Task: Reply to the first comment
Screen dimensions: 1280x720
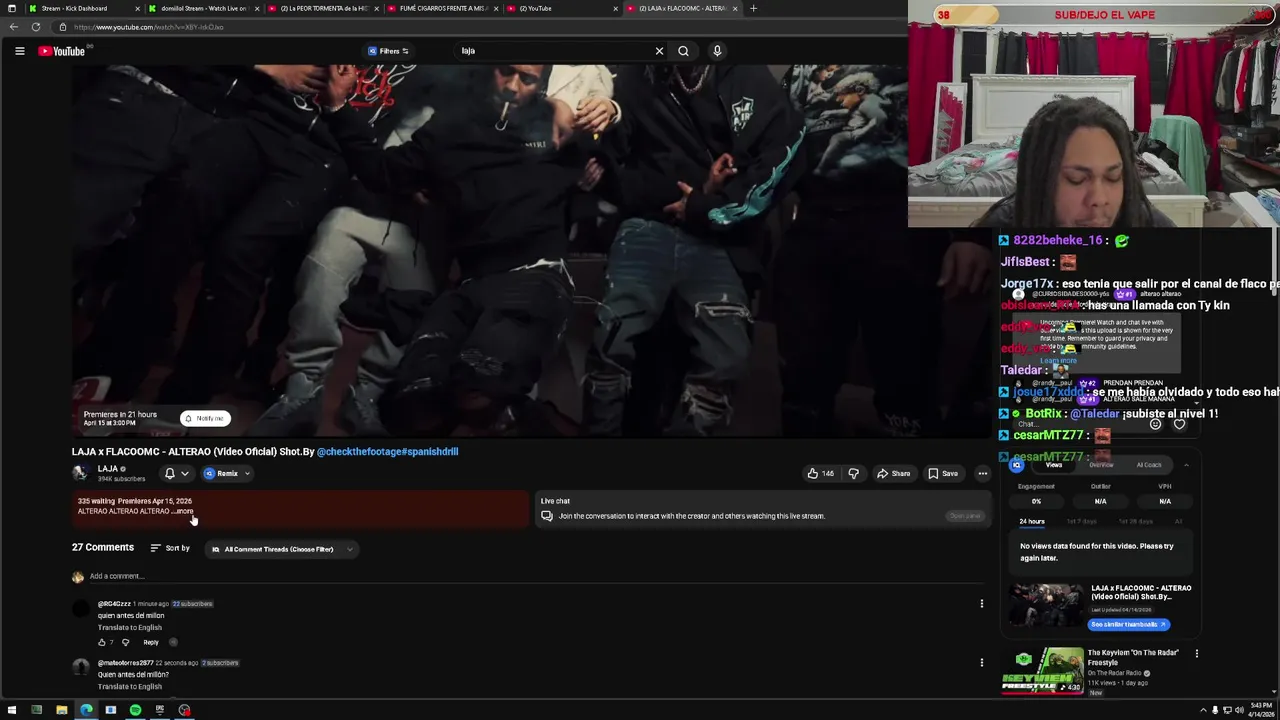Action: 151,642
